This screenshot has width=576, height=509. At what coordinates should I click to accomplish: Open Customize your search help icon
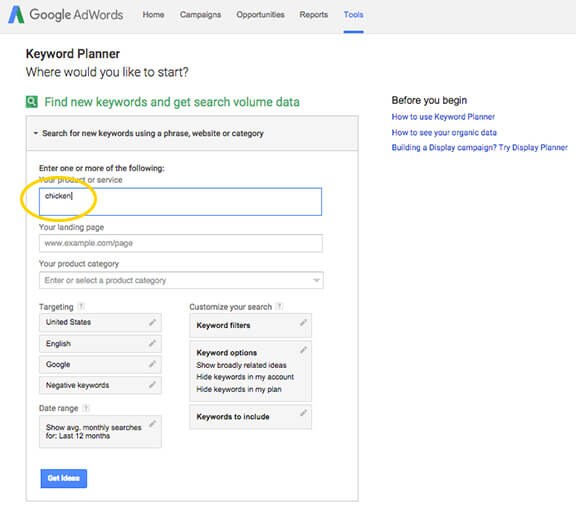click(x=280, y=306)
